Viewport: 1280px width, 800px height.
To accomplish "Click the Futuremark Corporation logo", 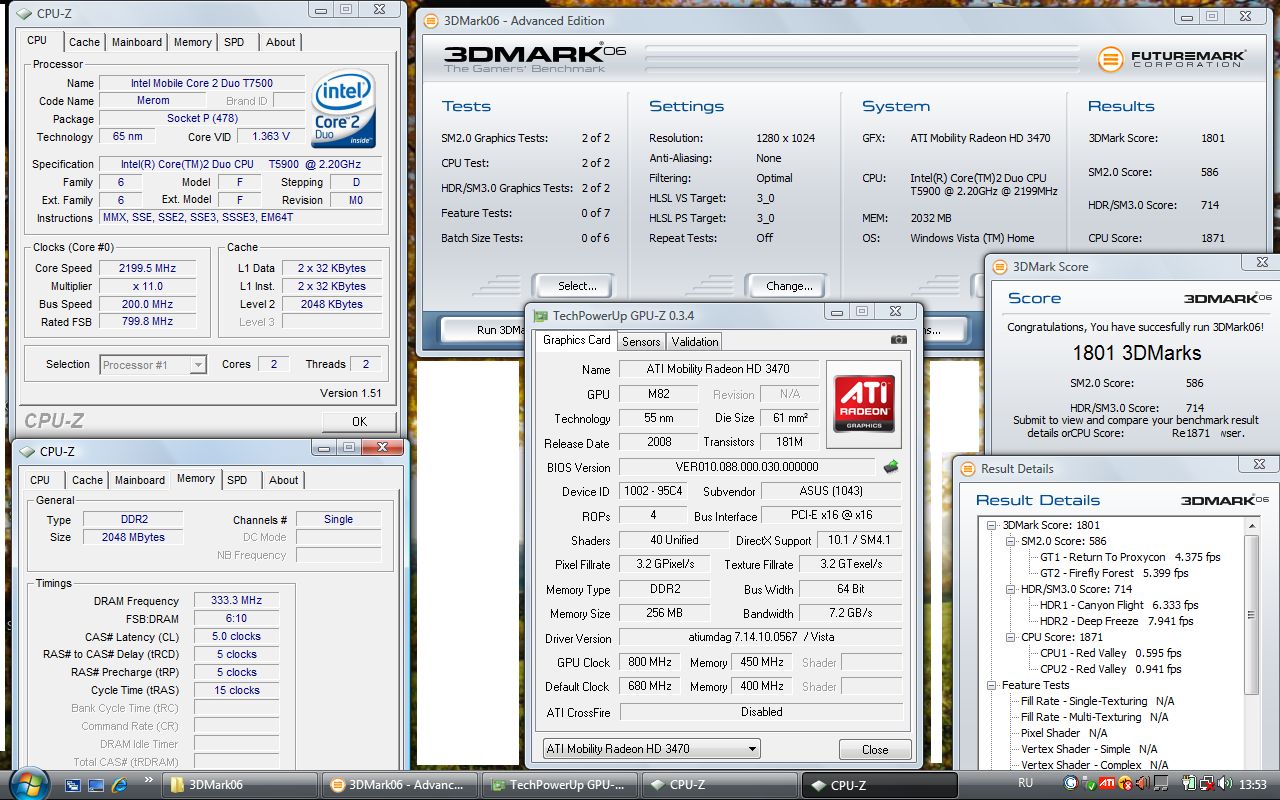I will point(1172,59).
